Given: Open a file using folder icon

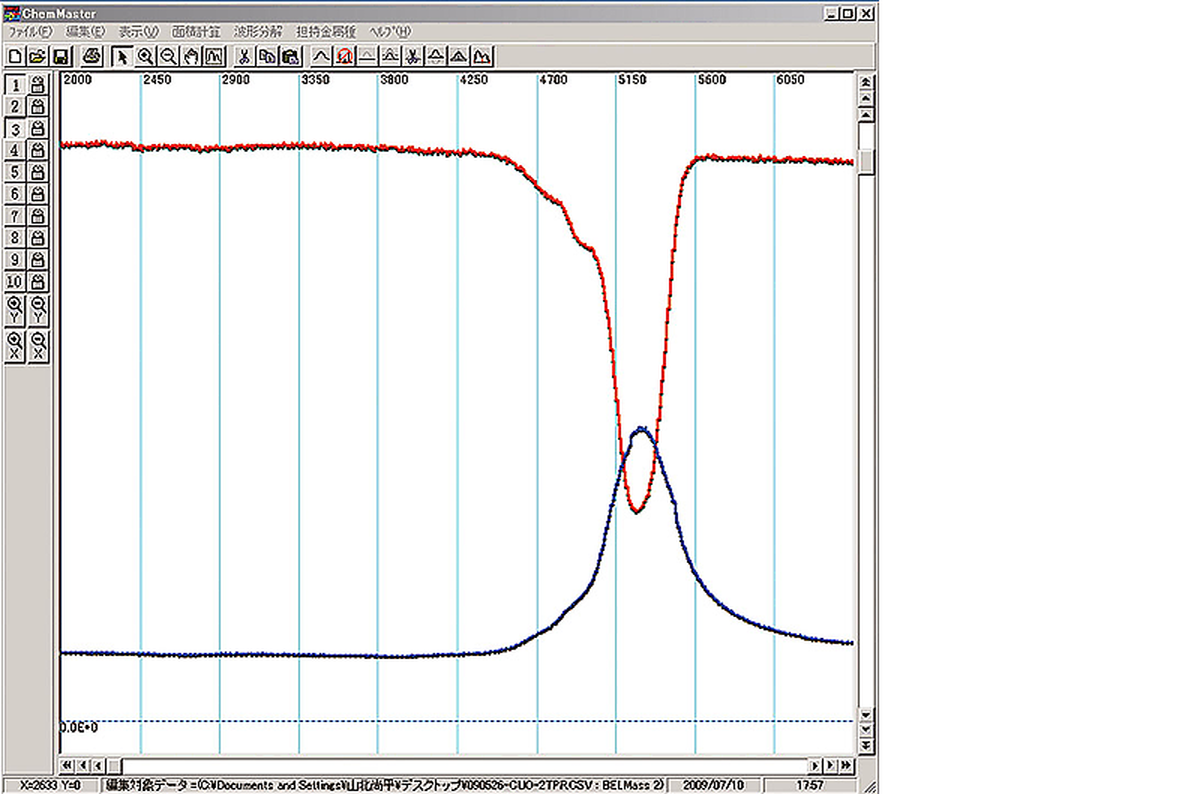Looking at the screenshot, I should pos(37,56).
